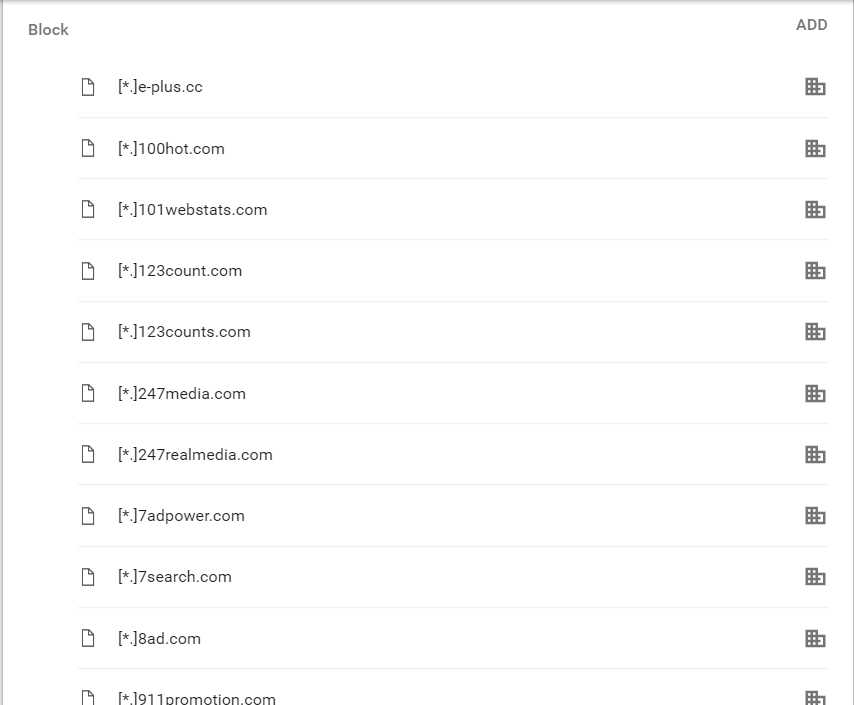Screen dimensions: 854x705
Task: Click the enterprise icon beside 100hot.com
Action: coord(815,148)
